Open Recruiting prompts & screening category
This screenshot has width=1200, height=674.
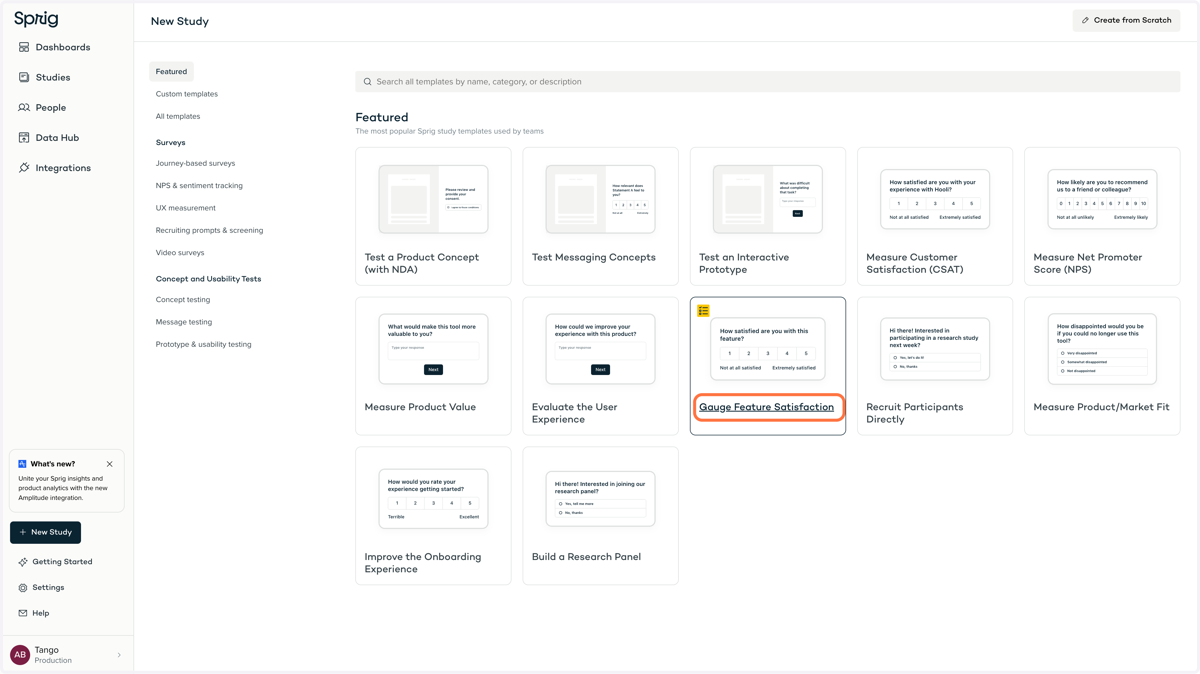[x=209, y=230]
